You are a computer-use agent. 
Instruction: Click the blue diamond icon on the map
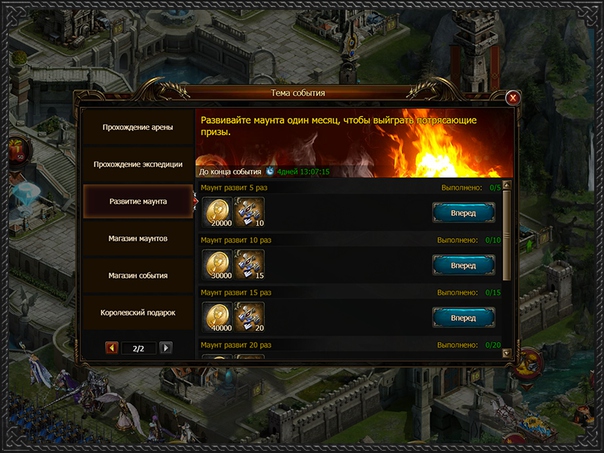[x=26, y=193]
